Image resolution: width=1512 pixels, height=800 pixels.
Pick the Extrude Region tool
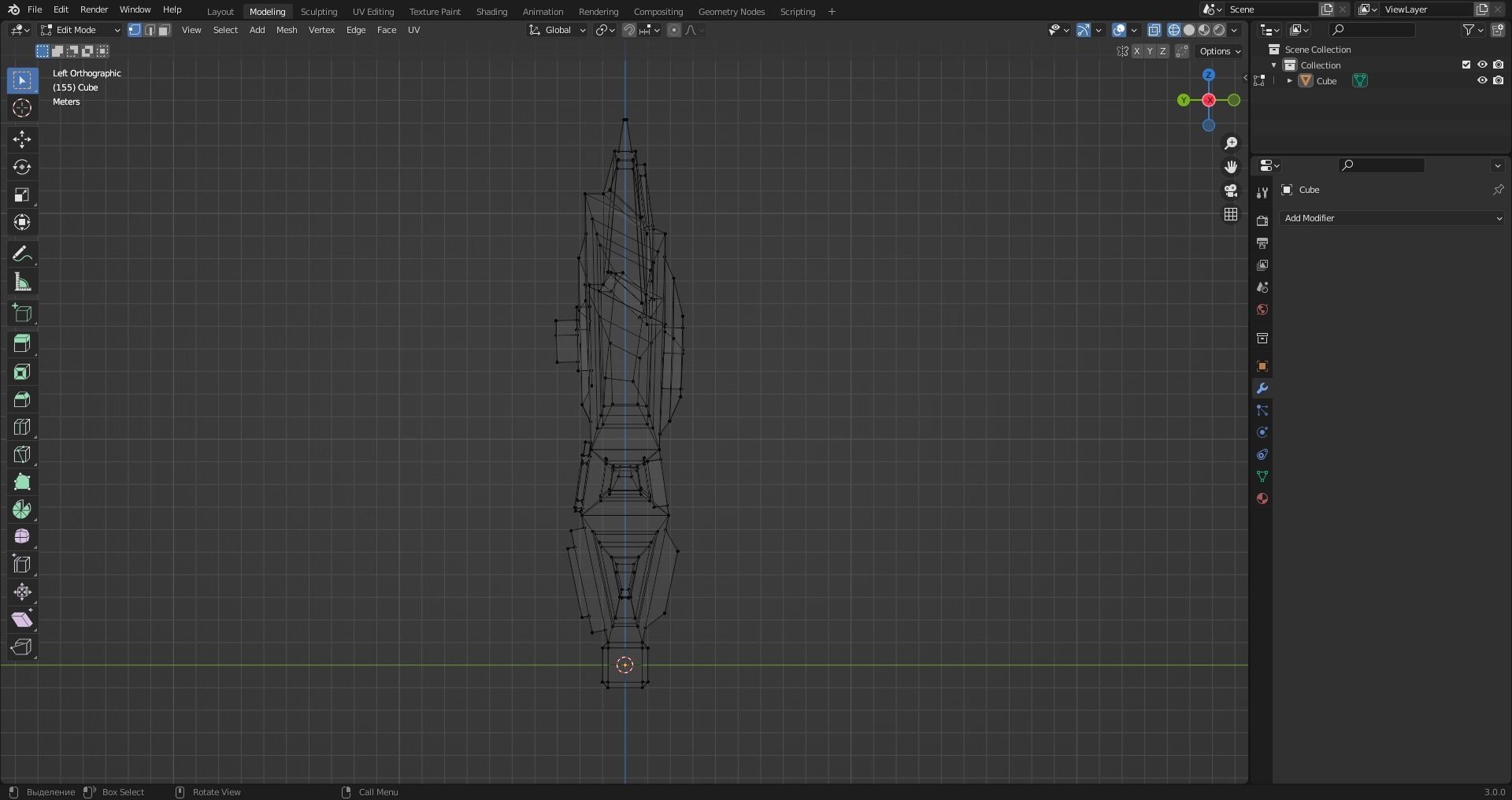coord(22,343)
